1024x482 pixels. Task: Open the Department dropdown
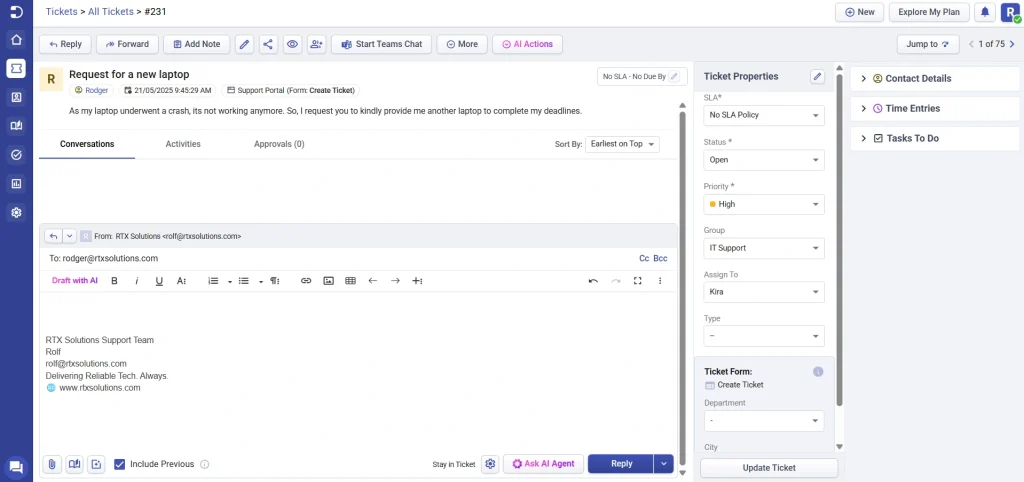[763, 421]
